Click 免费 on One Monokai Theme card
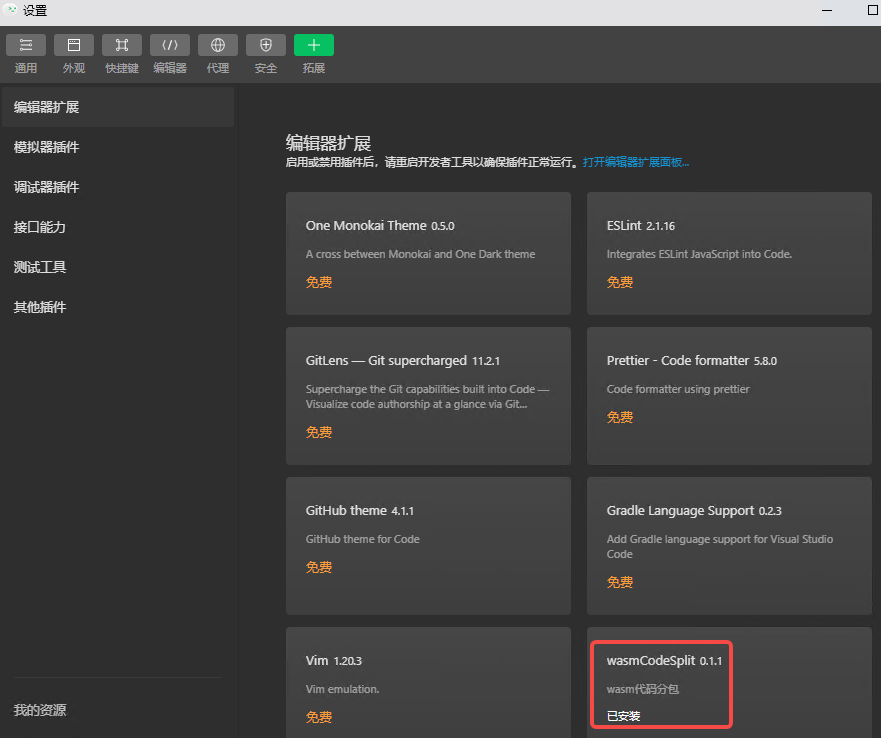Screen dimensions: 881x738 click(319, 282)
